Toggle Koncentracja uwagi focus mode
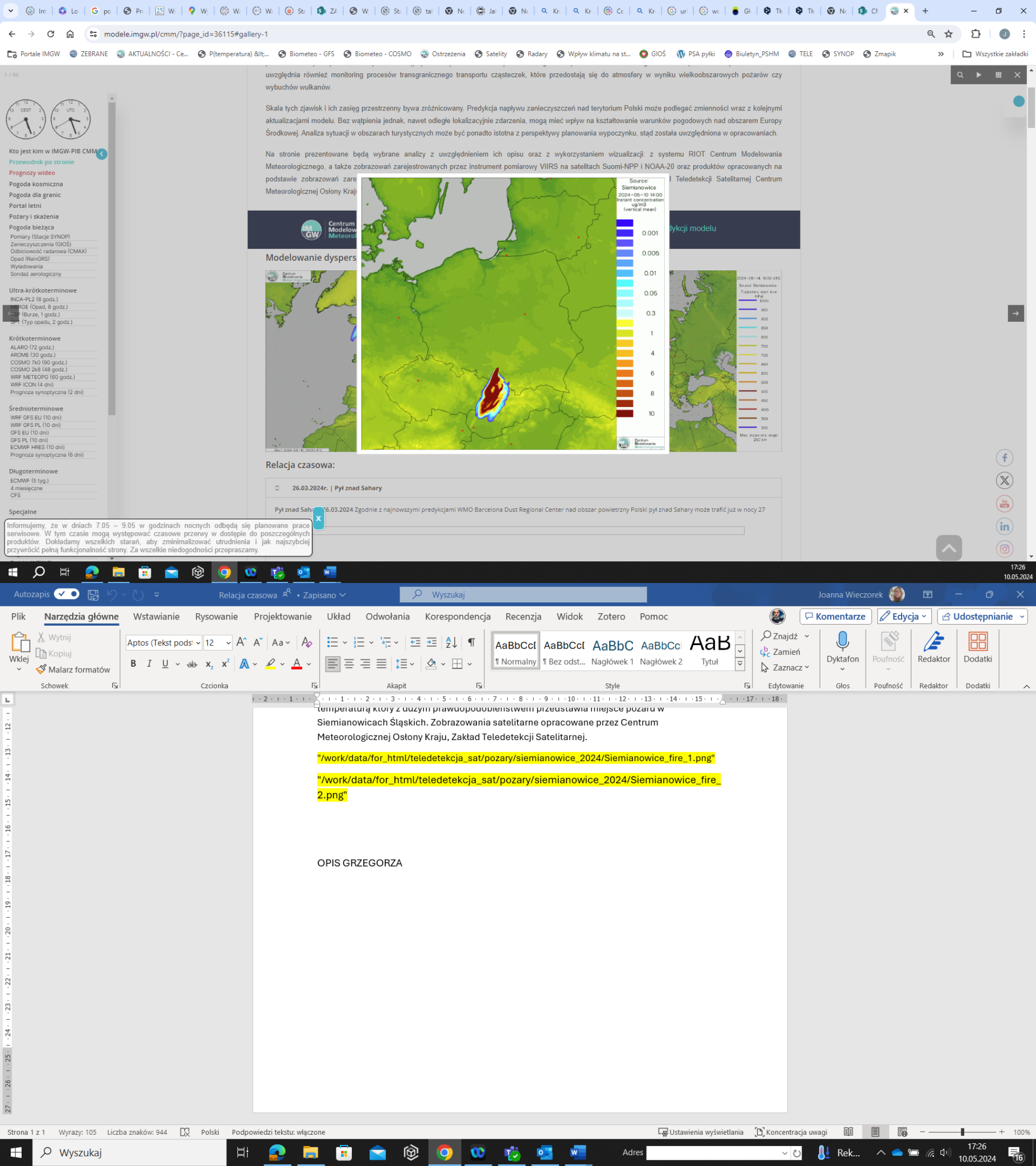This screenshot has height=1166, width=1036. [791, 1132]
